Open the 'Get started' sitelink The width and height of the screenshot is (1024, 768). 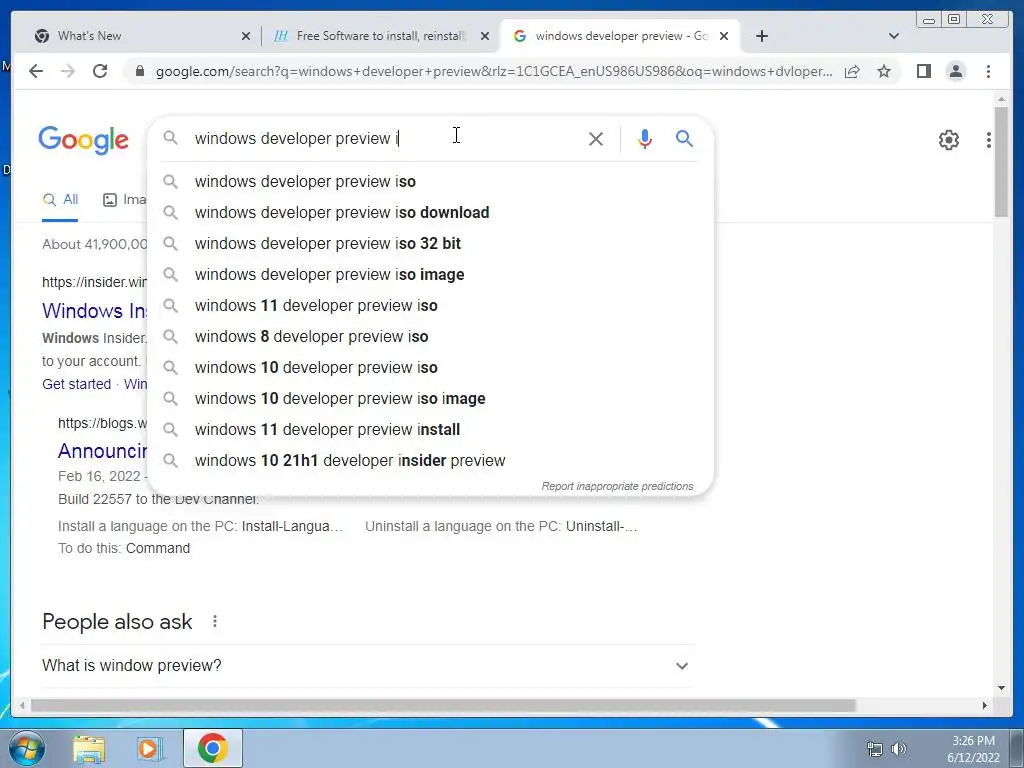[76, 384]
